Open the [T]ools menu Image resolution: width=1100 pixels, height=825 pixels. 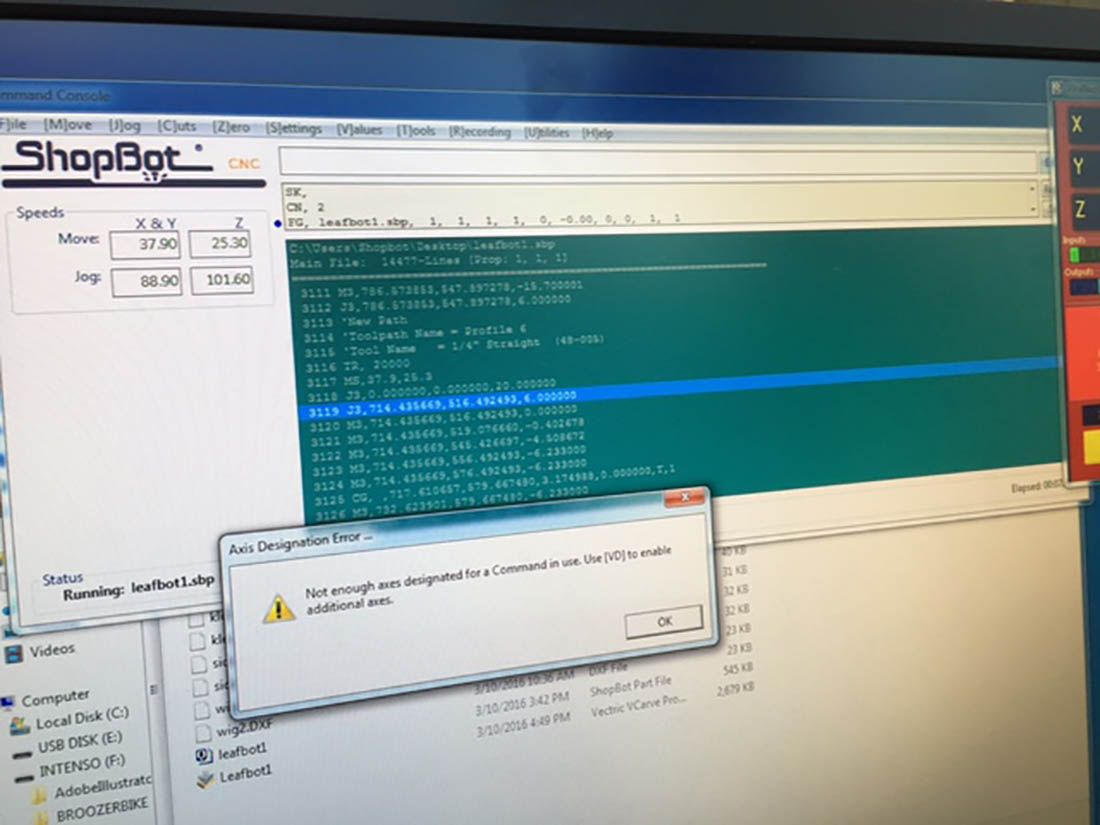415,130
